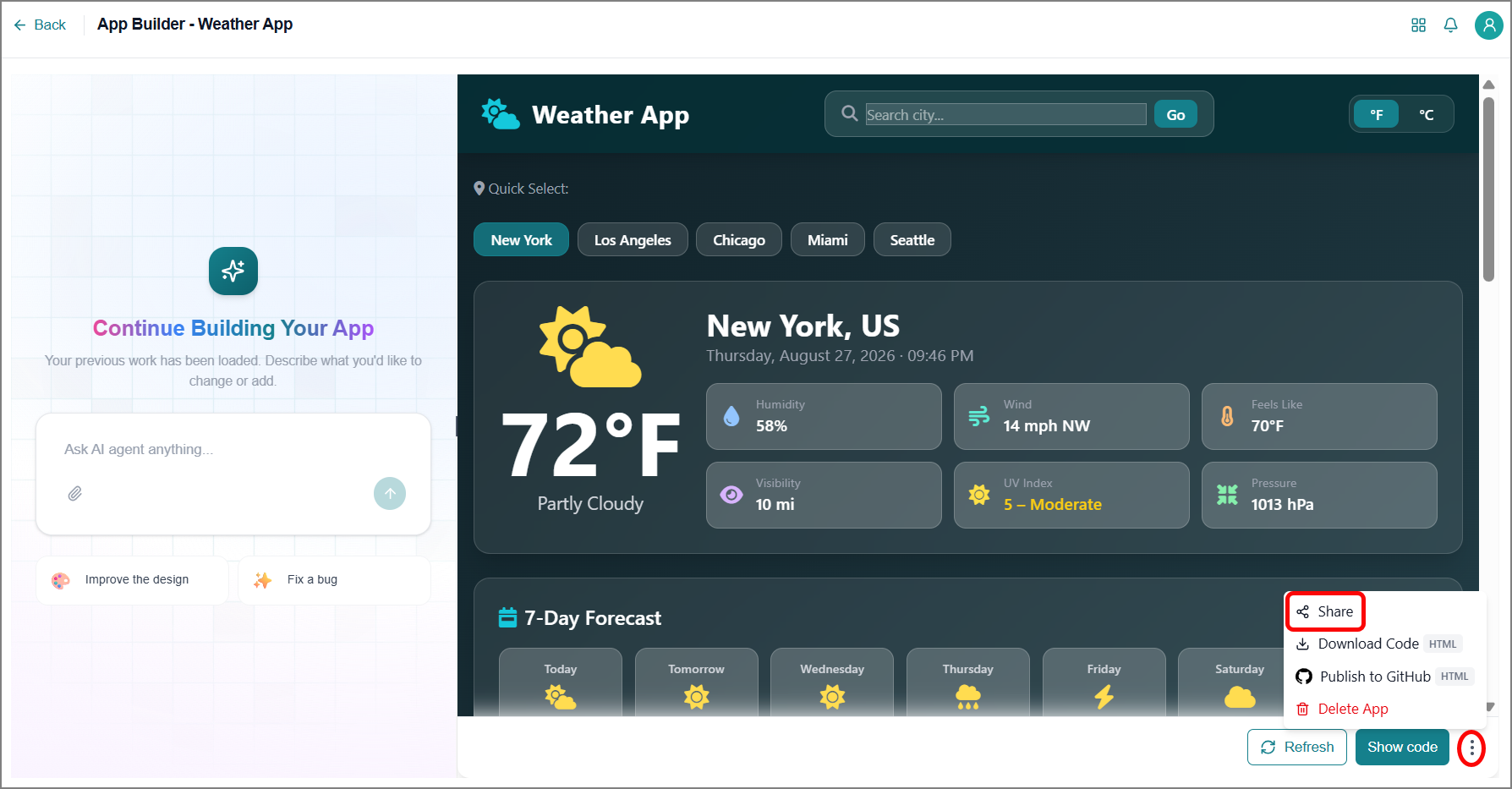Click Improve the design suggestion

(133, 580)
